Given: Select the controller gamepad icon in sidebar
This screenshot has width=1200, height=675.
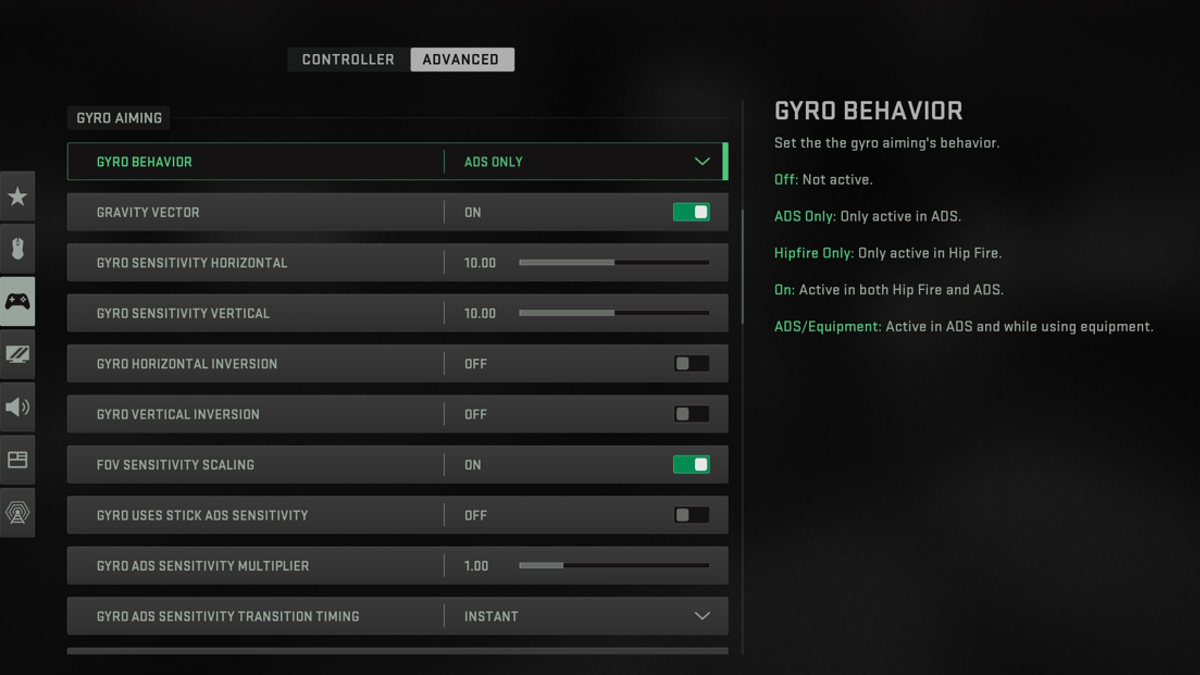Looking at the screenshot, I should 18,302.
